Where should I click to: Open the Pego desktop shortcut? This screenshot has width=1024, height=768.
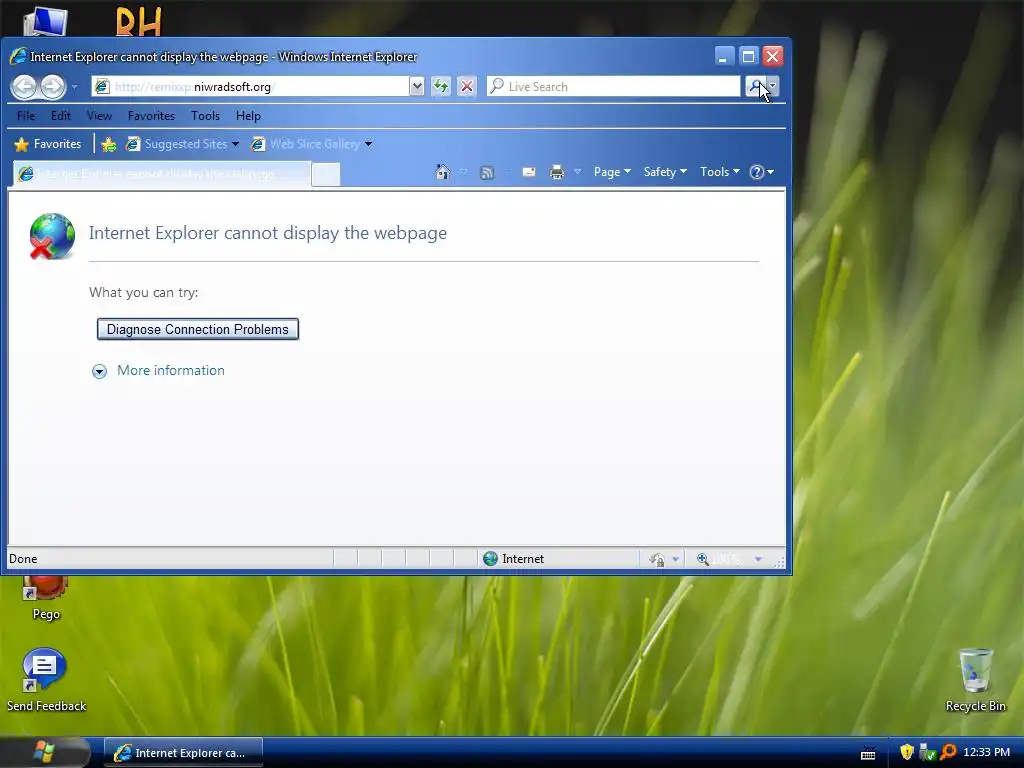[x=46, y=596]
